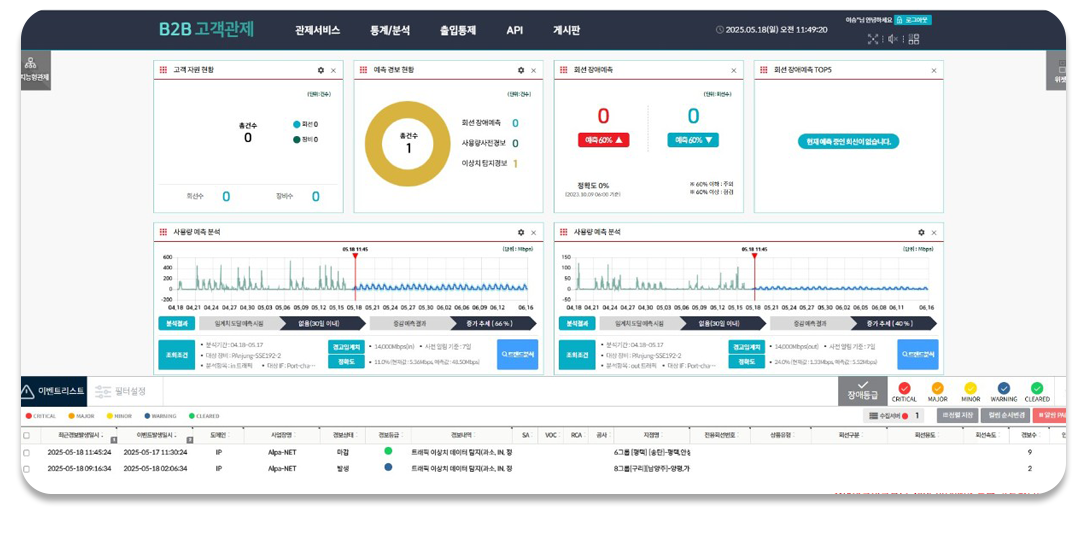Toggle the muted speaker icon in header

click(x=893, y=39)
